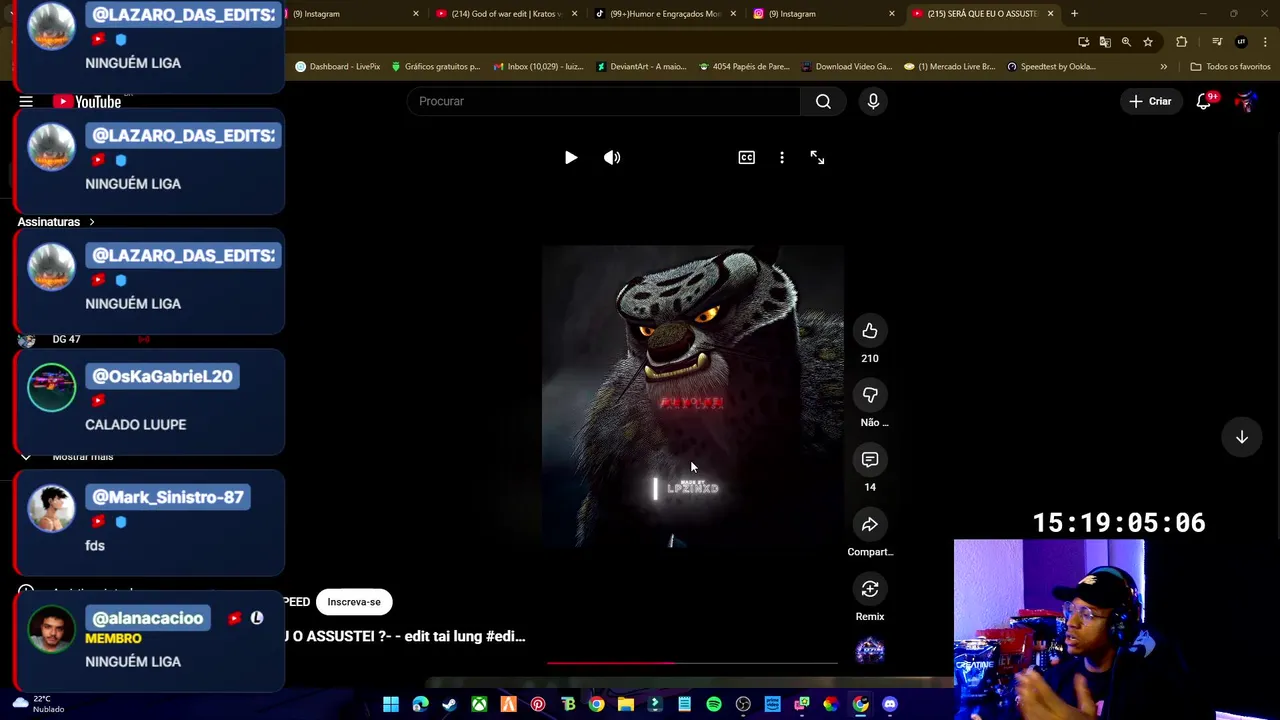Click the translate page icon
The image size is (1280, 720).
(x=1104, y=42)
